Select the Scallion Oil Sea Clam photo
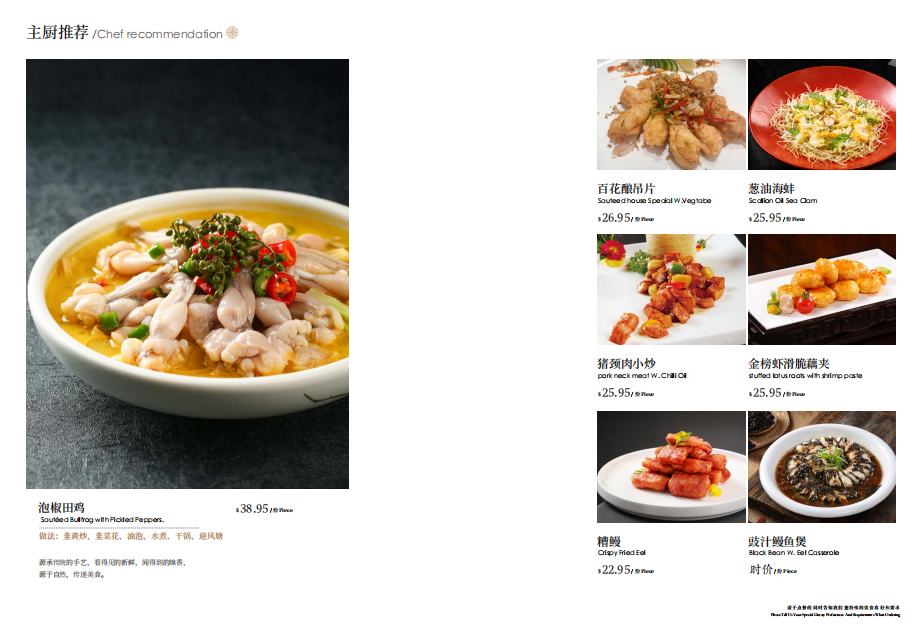 pyautogui.click(x=821, y=114)
